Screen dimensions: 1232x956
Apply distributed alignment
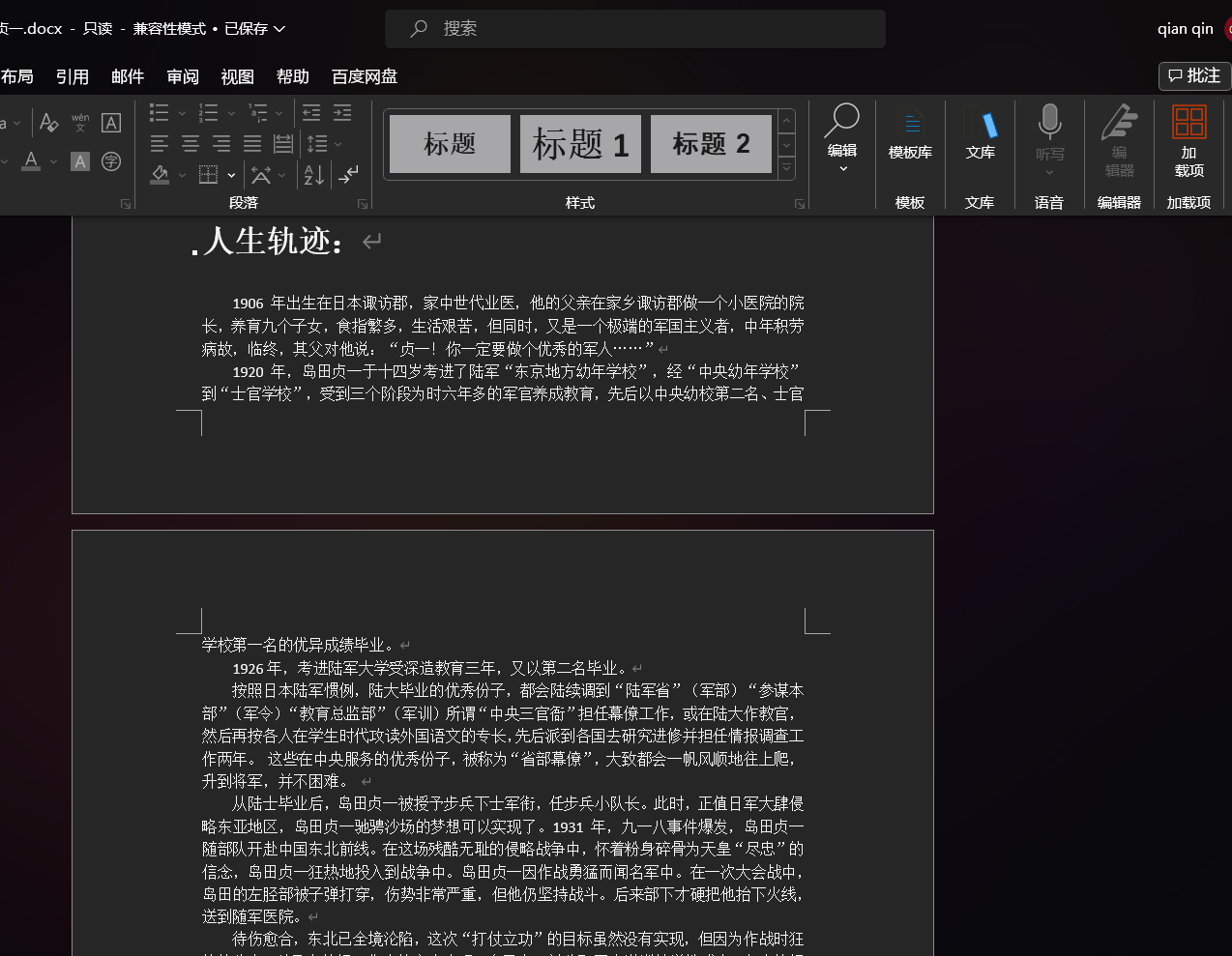point(283,144)
